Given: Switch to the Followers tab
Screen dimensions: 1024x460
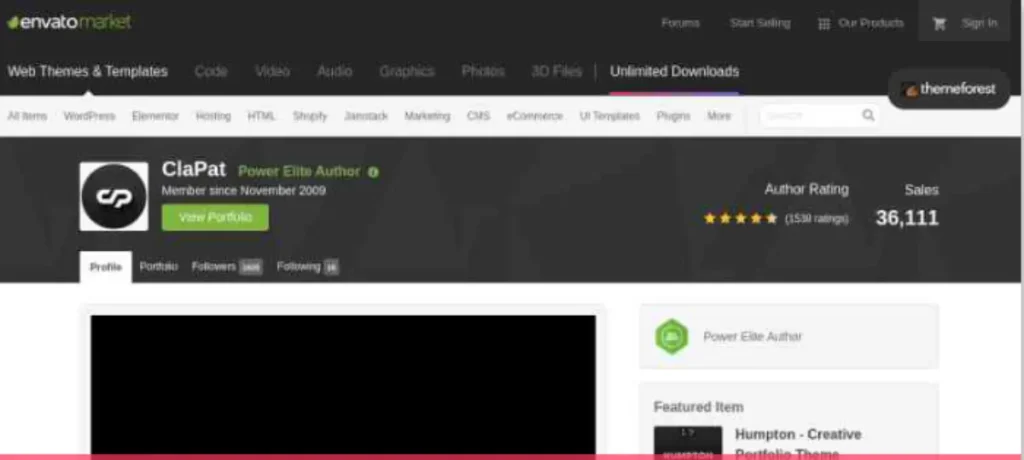Looking at the screenshot, I should click(227, 267).
